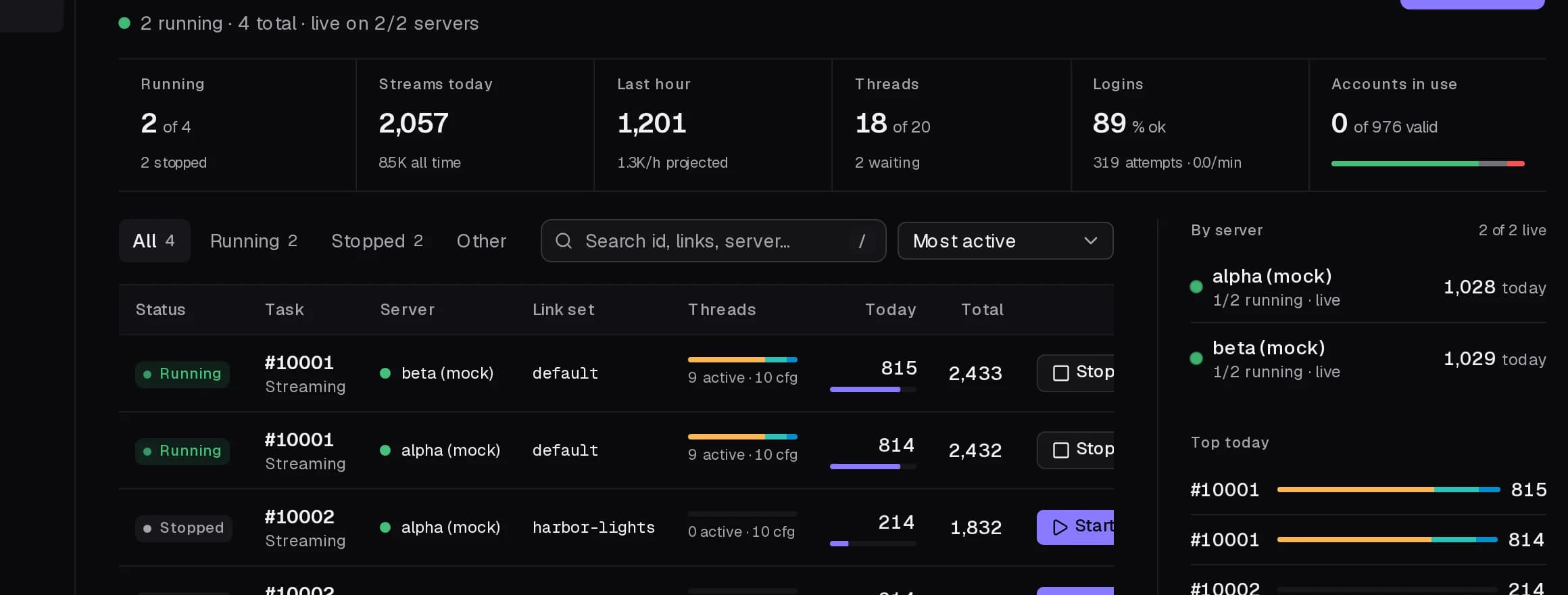Click the Top today entry showing 814

[1368, 540]
